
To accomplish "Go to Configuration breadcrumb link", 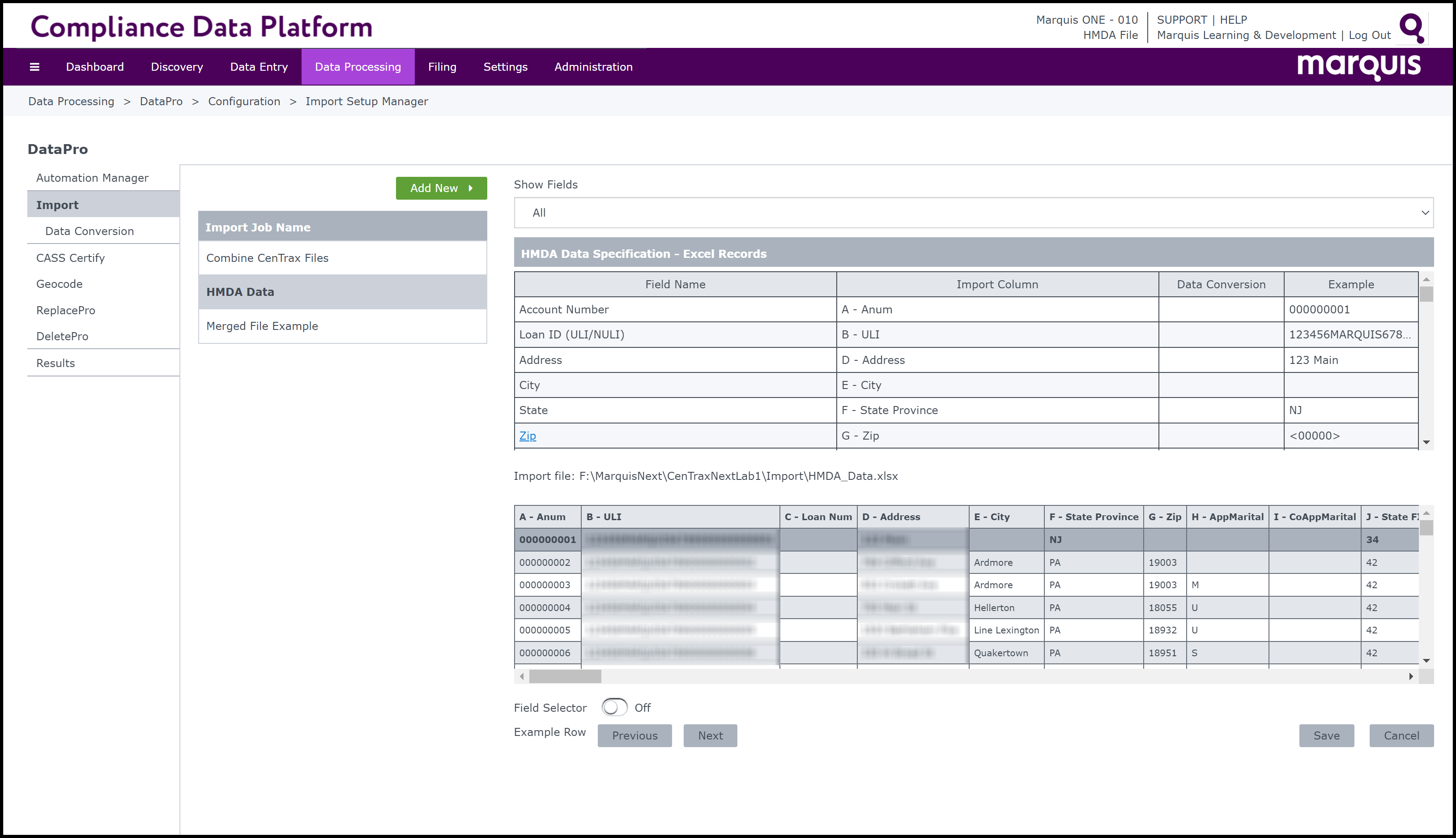I will (244, 101).
